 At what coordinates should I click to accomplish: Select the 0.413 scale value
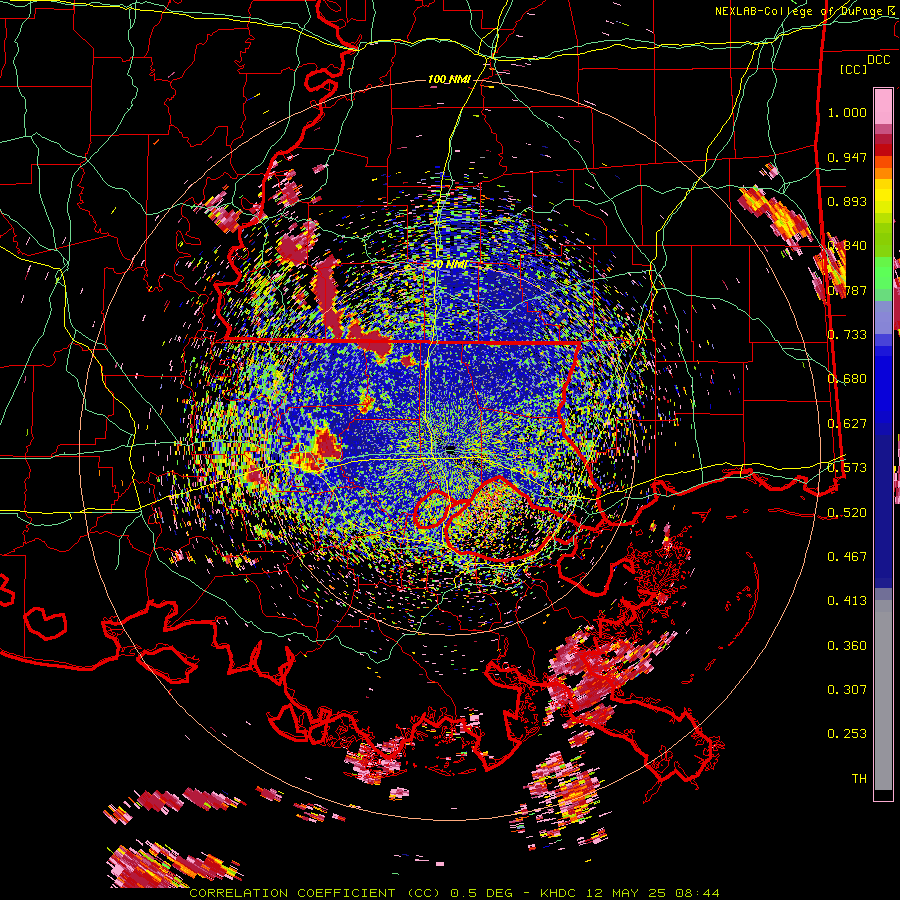coord(847,600)
